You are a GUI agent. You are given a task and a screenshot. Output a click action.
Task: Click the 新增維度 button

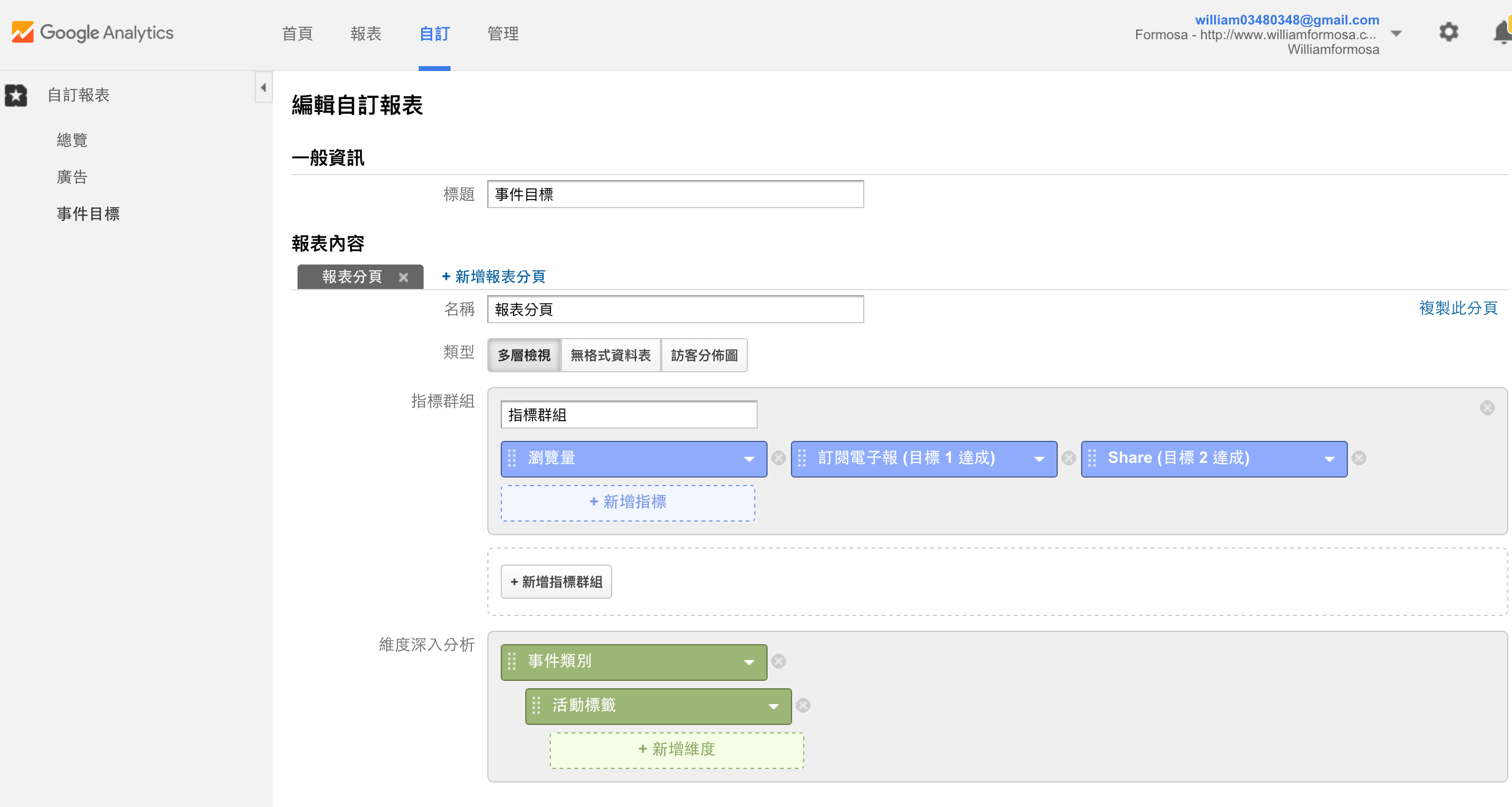677,750
